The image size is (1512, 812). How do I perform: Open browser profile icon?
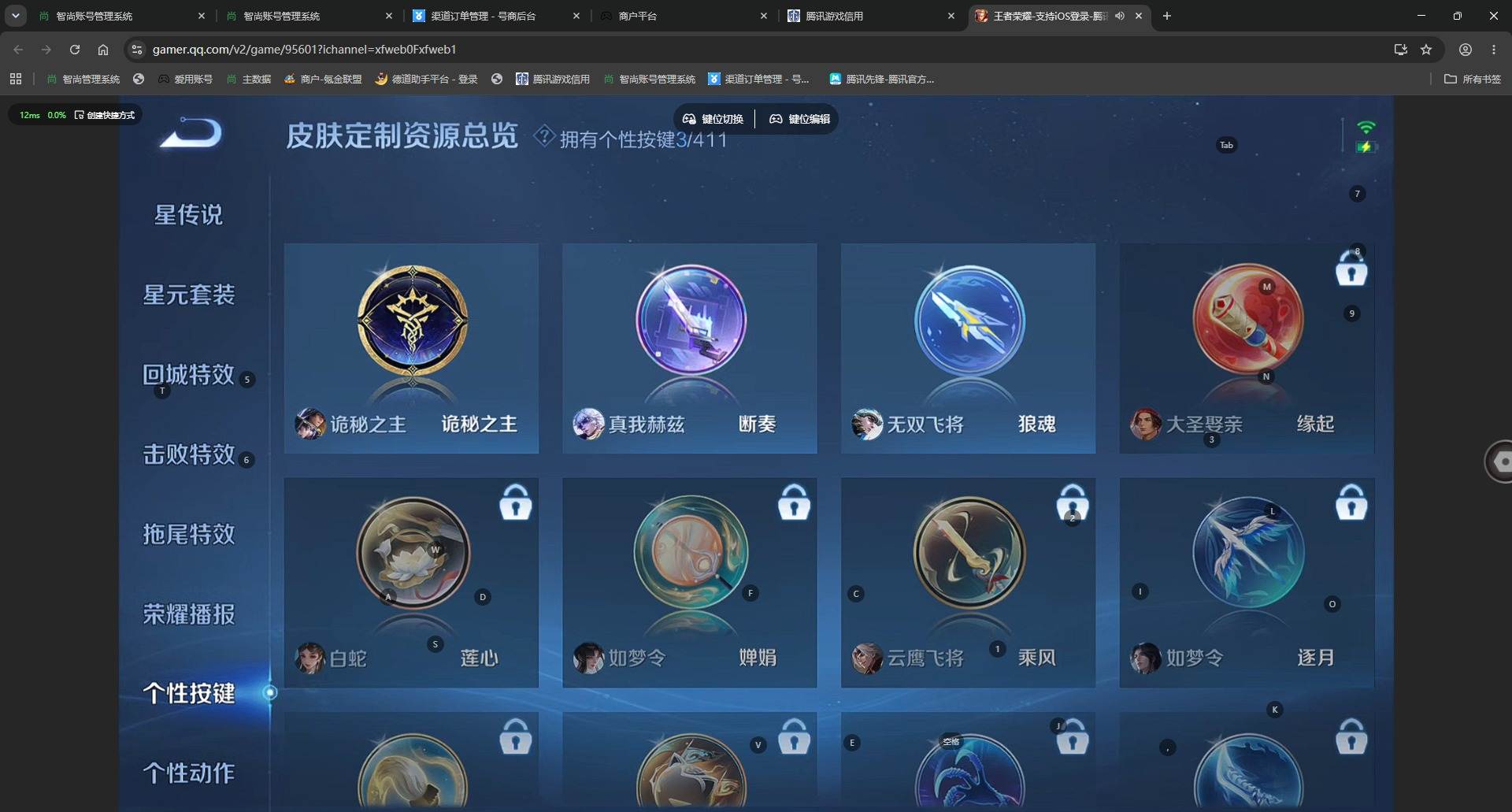[x=1466, y=50]
